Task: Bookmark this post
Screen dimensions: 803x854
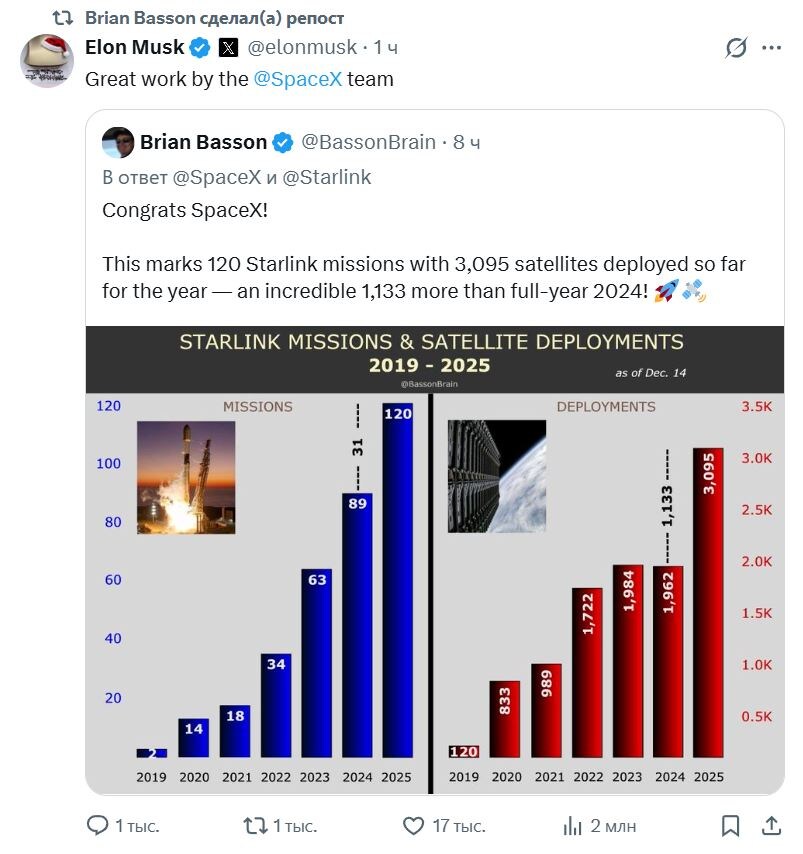Action: (x=731, y=826)
